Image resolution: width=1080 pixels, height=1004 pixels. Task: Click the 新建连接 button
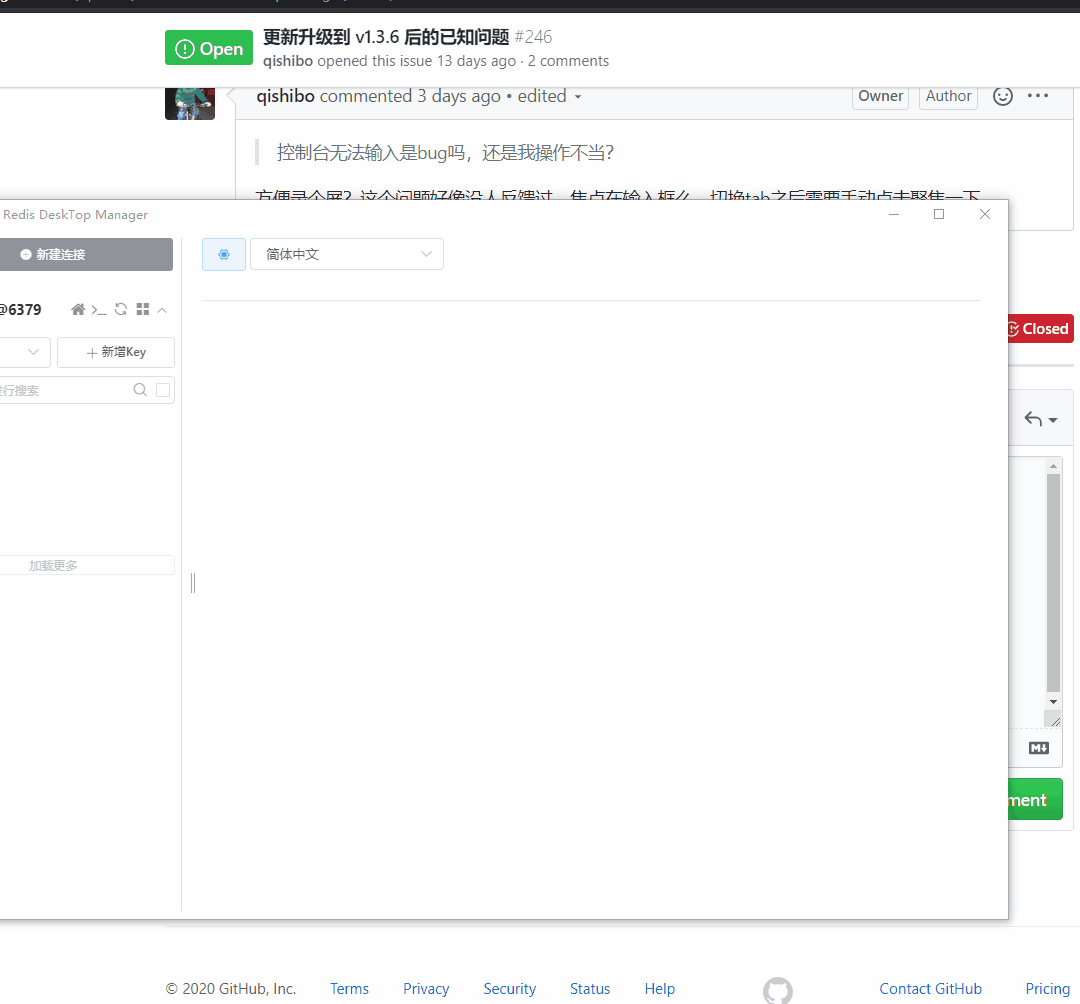(x=85, y=254)
